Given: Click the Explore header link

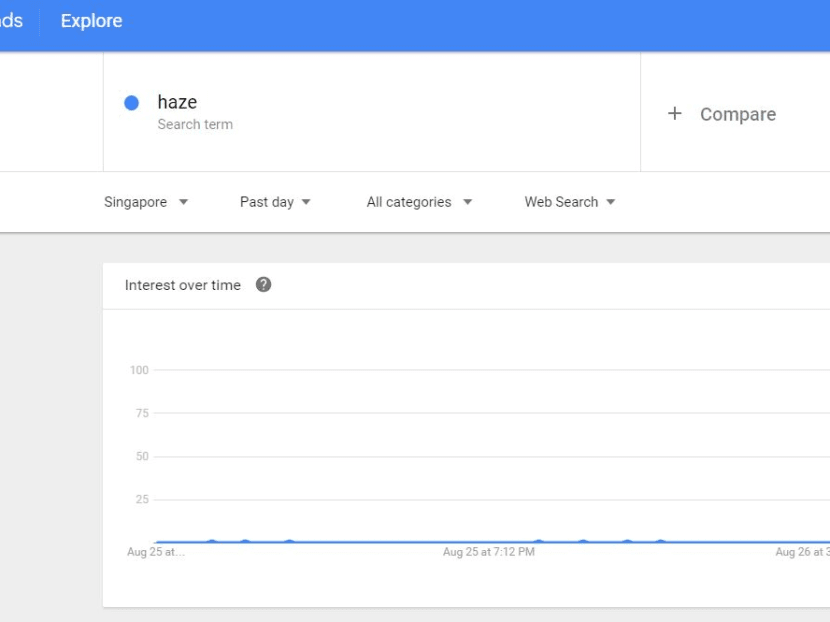Looking at the screenshot, I should tap(91, 21).
